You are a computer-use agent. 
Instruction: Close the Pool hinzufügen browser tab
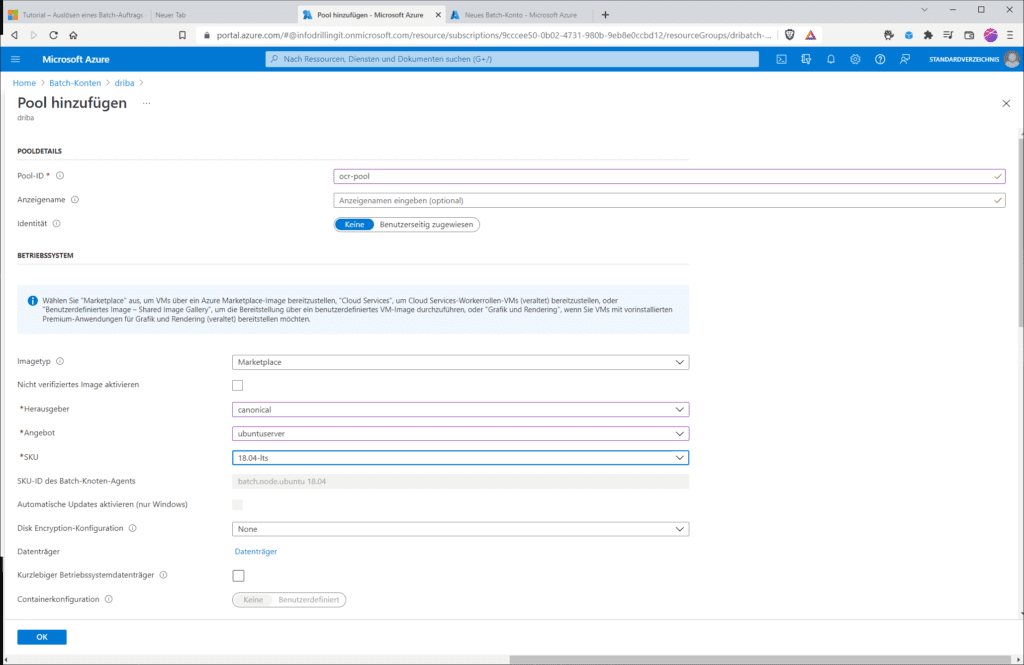(438, 14)
